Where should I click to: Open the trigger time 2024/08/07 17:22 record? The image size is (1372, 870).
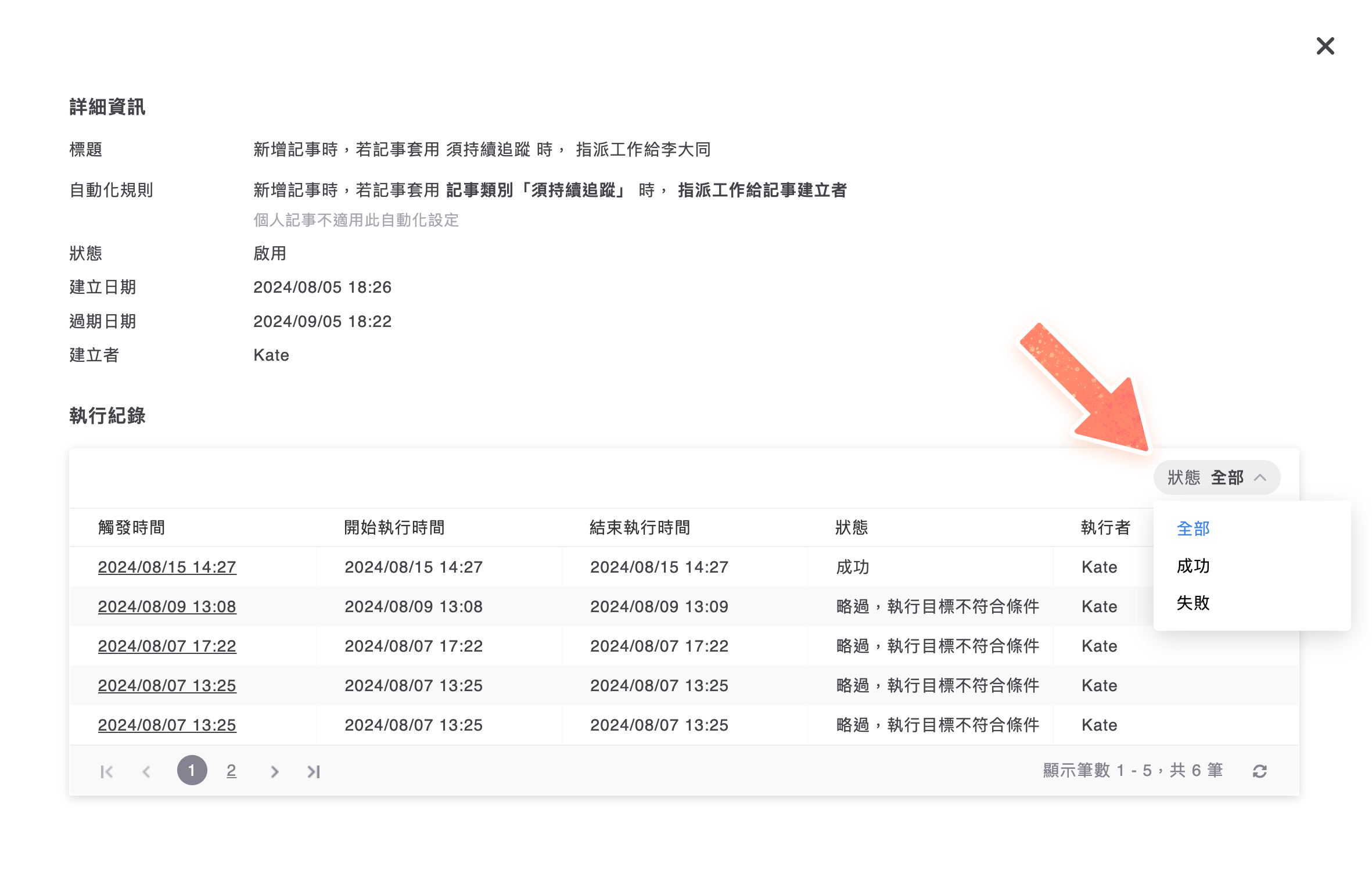[167, 646]
